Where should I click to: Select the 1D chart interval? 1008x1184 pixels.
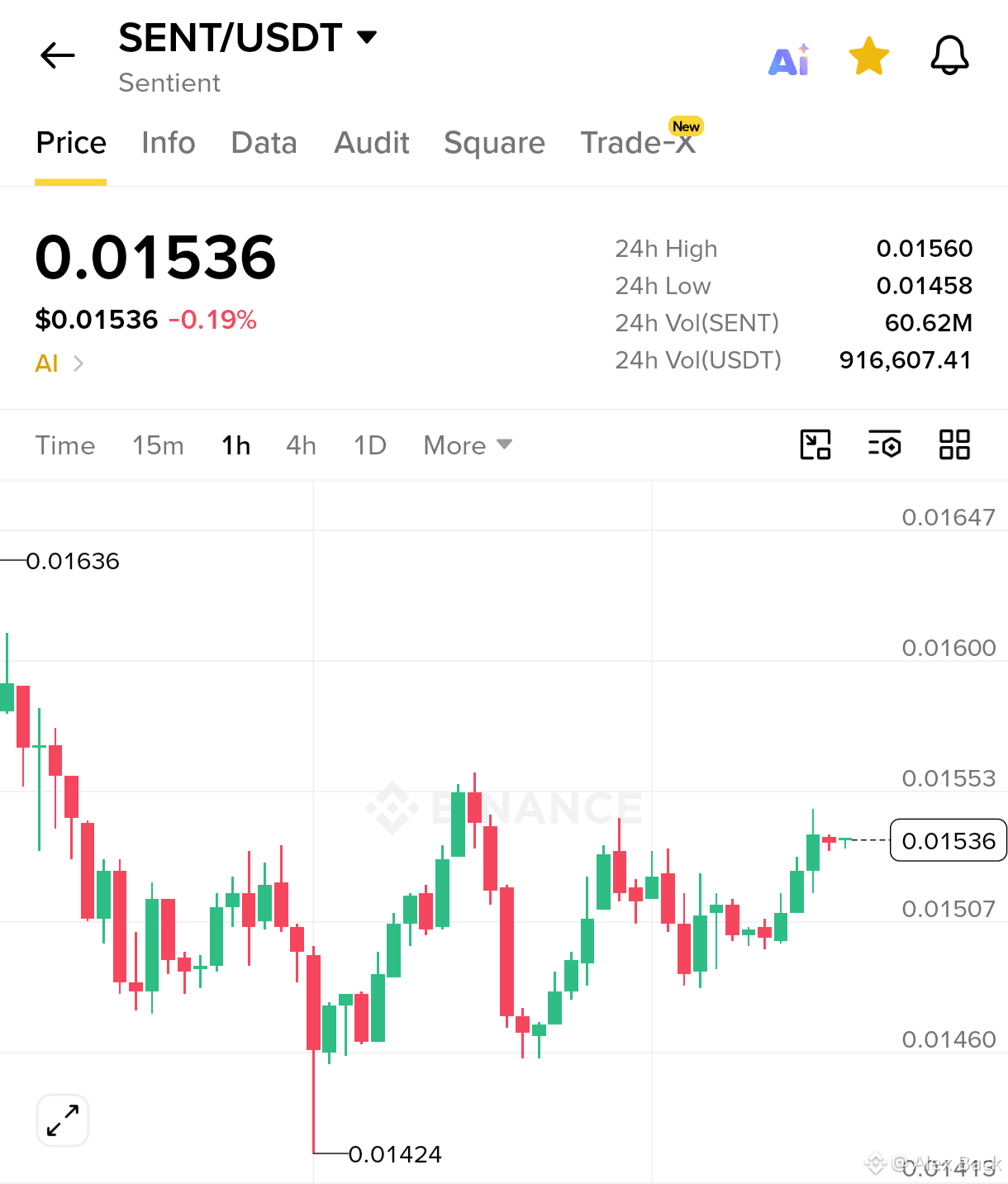click(x=370, y=445)
